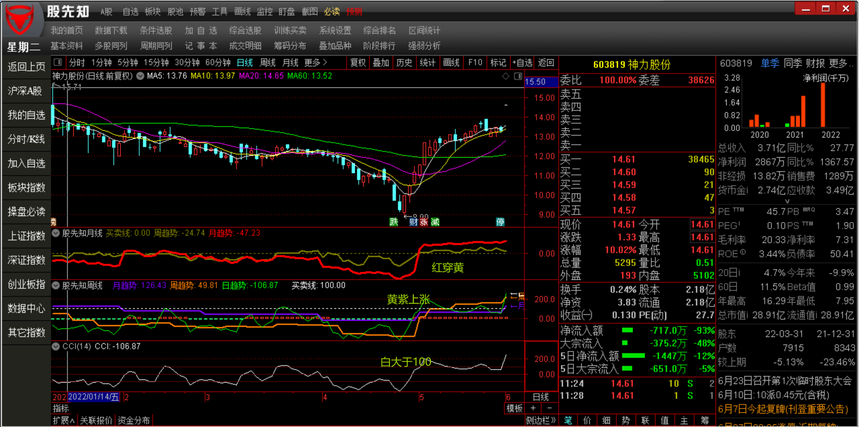
Task: Click the 模板 button
Action: click(514, 408)
